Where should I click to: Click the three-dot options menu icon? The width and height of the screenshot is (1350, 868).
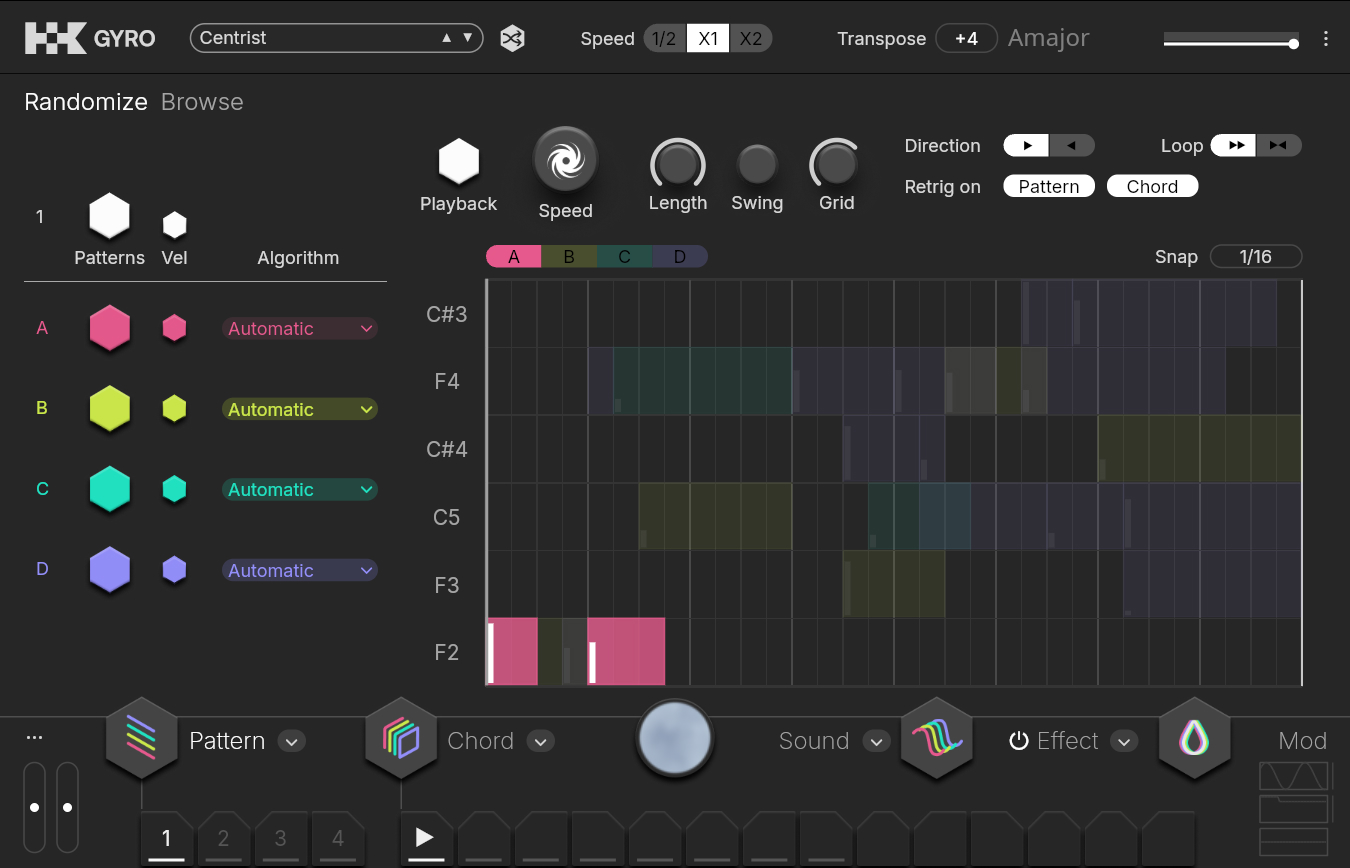pos(1326,39)
